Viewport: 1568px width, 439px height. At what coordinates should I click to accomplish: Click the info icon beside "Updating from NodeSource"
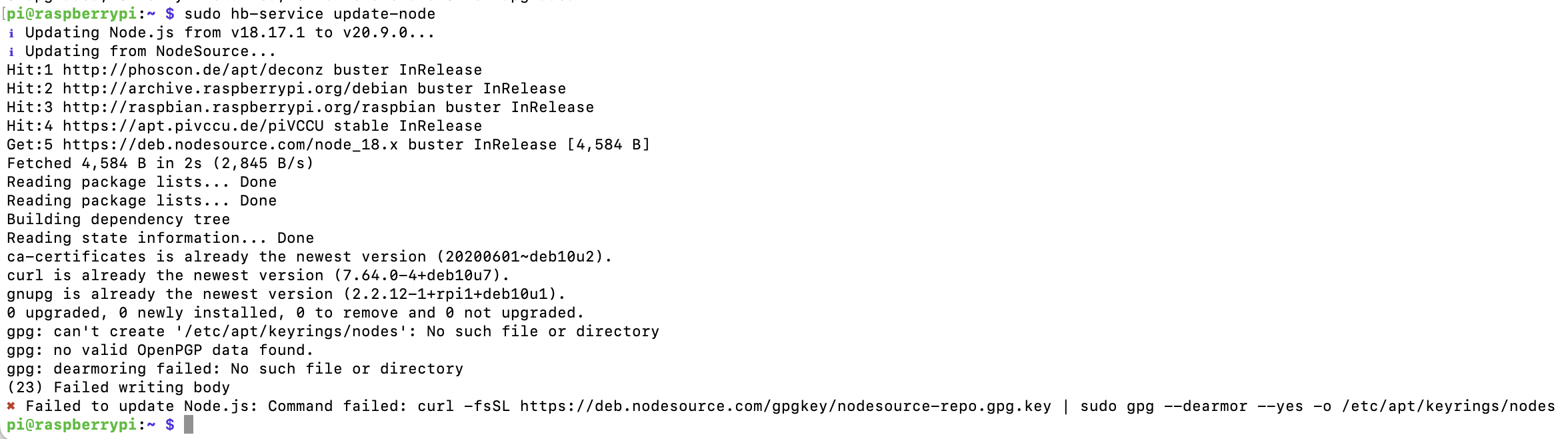(11, 52)
